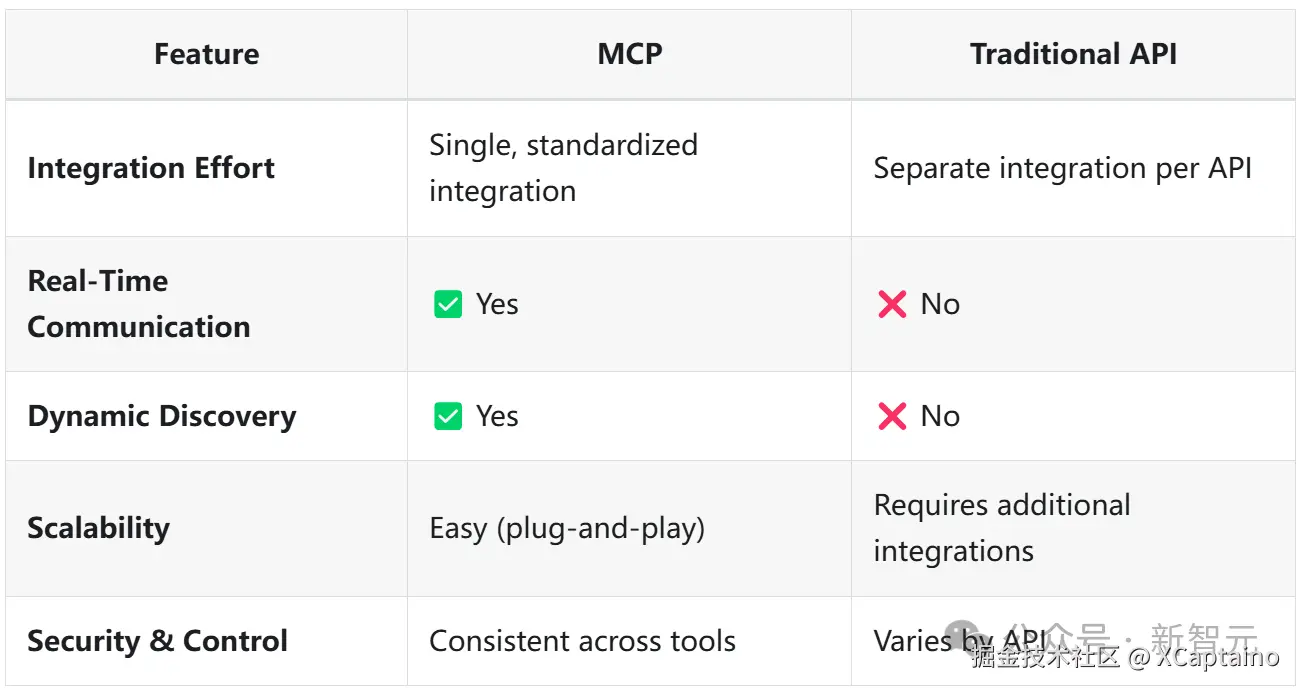Click the "Requires additional integrations" cell
Screen dimensions: 1300x692
coord(1001,528)
